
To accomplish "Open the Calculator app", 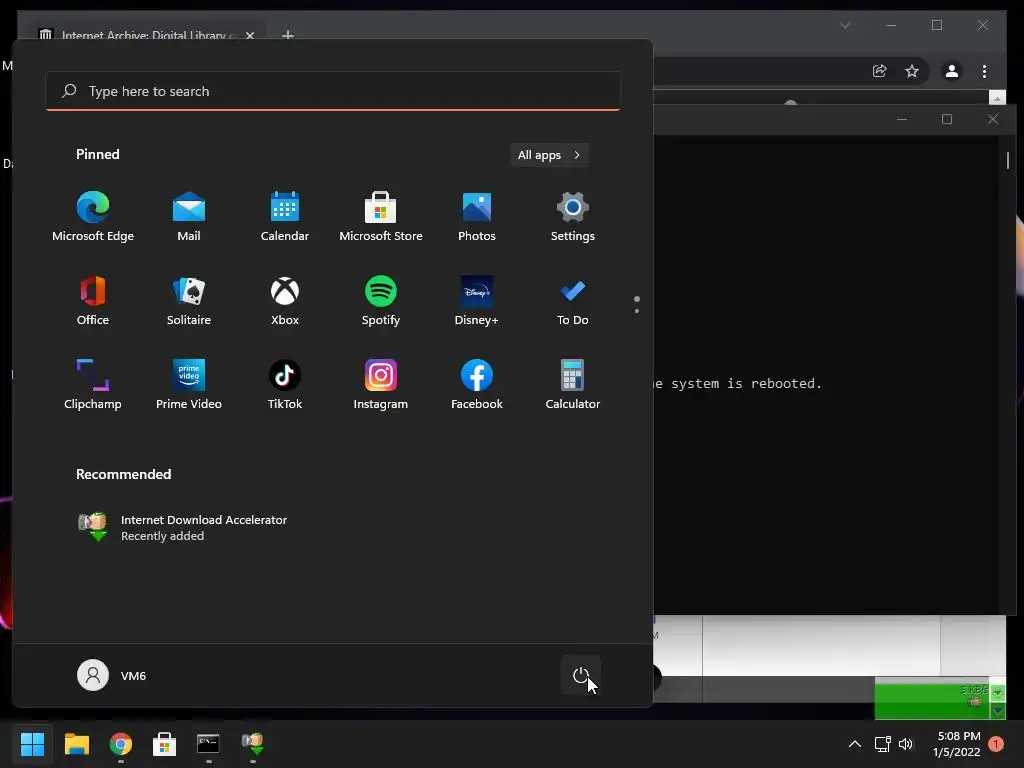I will (x=573, y=385).
